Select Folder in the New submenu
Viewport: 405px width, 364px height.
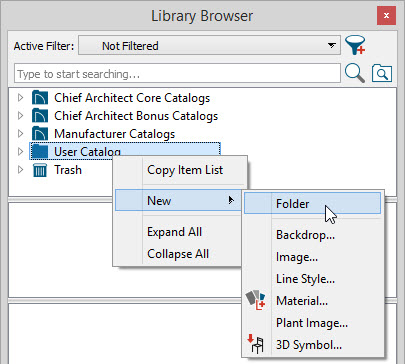click(x=312, y=203)
